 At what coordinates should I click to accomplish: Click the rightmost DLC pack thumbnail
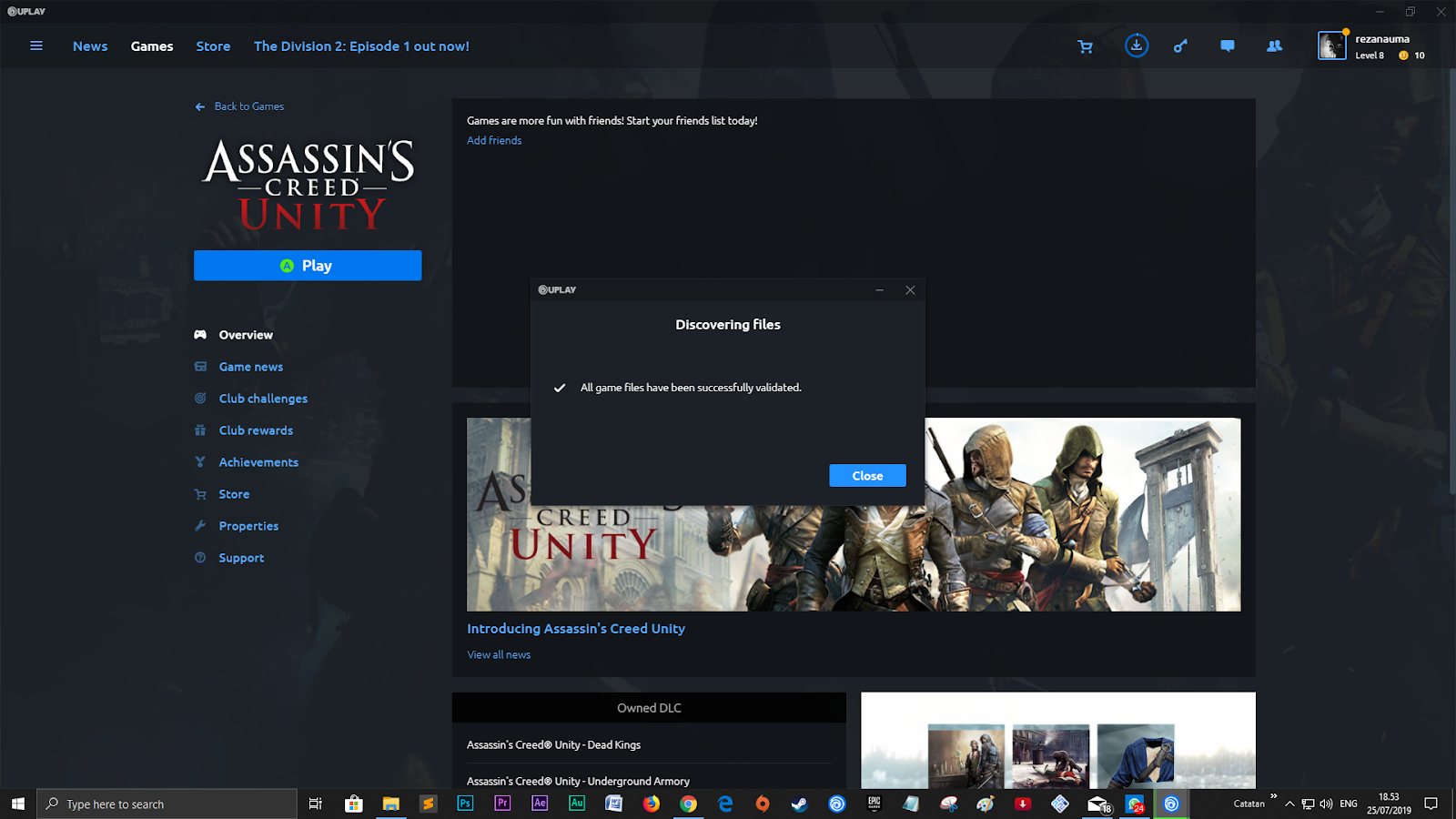coord(1136,756)
